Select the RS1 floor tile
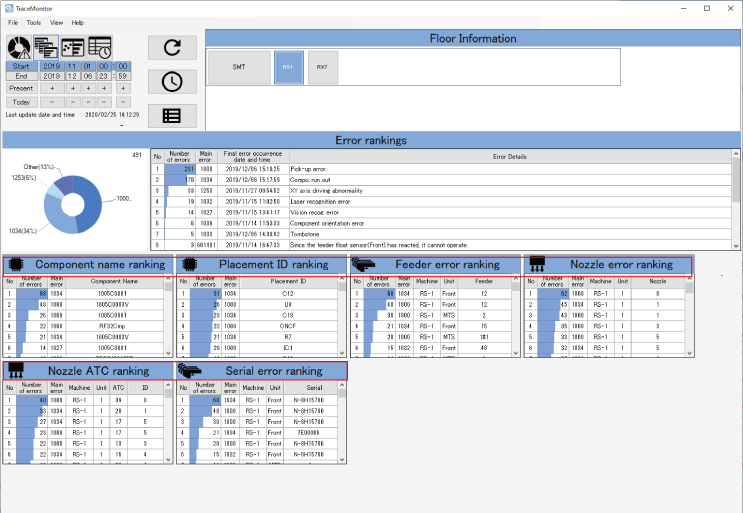This screenshot has width=743, height=513. (289, 67)
